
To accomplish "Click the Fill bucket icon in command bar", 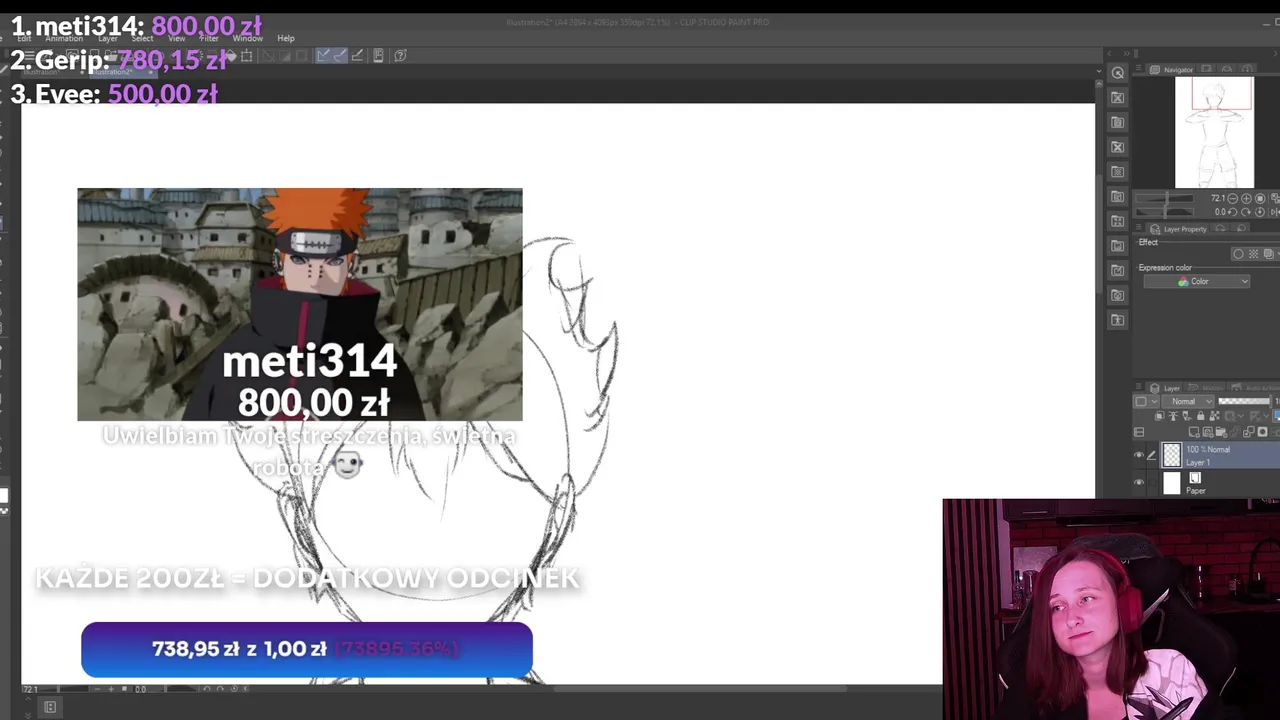I will click(x=231, y=56).
